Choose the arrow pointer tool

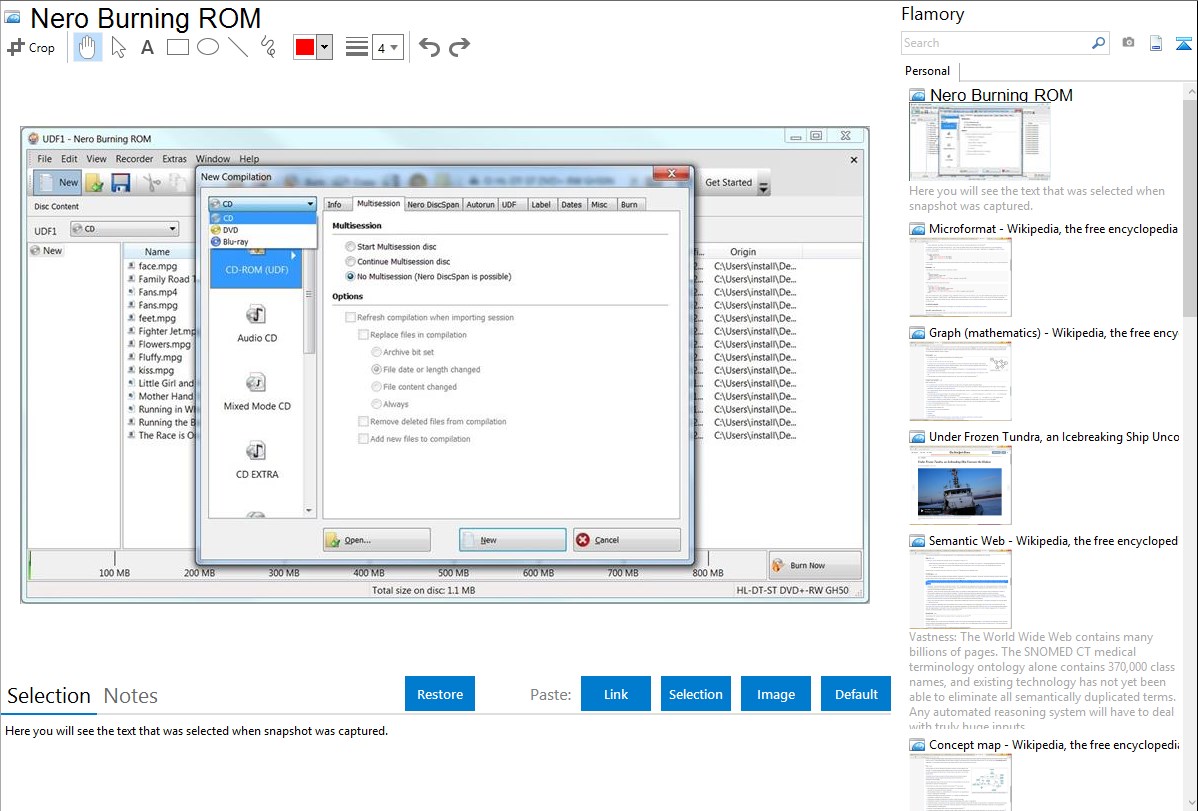pos(118,47)
